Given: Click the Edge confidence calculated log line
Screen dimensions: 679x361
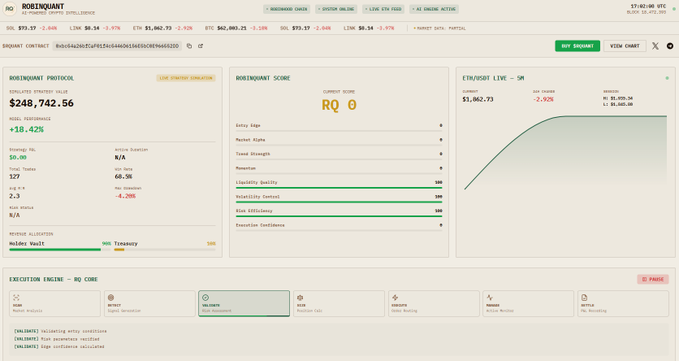Looking at the screenshot, I should point(59,347).
